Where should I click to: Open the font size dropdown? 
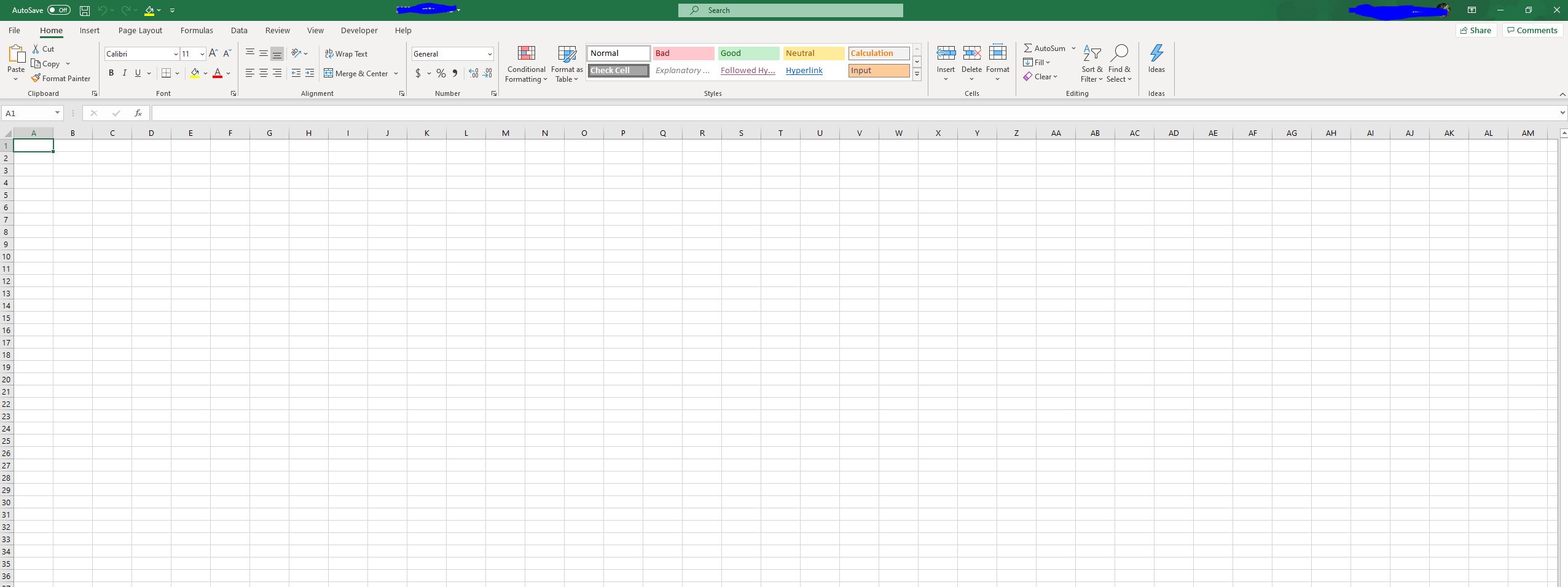(x=202, y=54)
